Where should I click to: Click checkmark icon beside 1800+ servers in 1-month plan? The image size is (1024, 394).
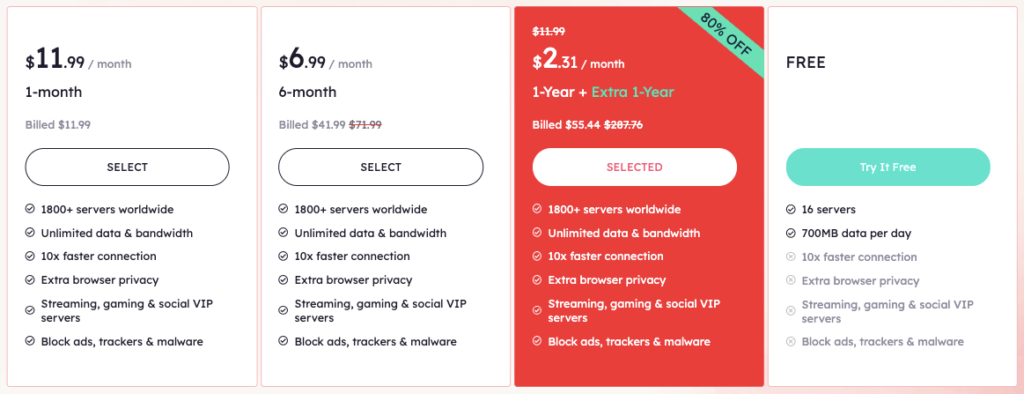pos(30,210)
